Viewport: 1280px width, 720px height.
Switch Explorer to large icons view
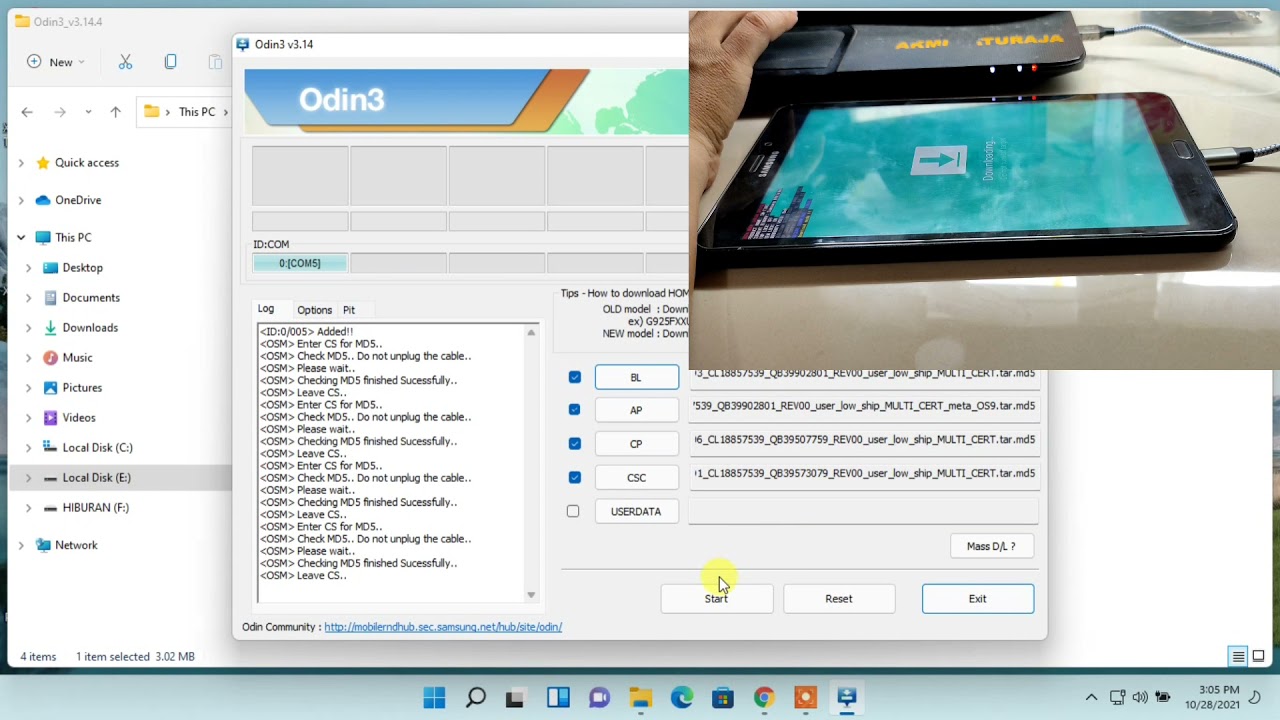tap(1259, 657)
